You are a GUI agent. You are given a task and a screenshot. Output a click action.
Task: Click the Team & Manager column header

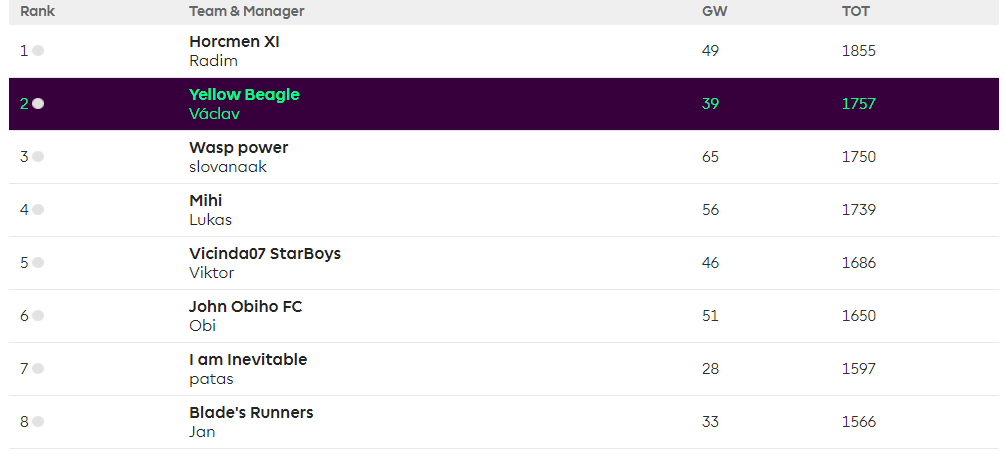246,11
